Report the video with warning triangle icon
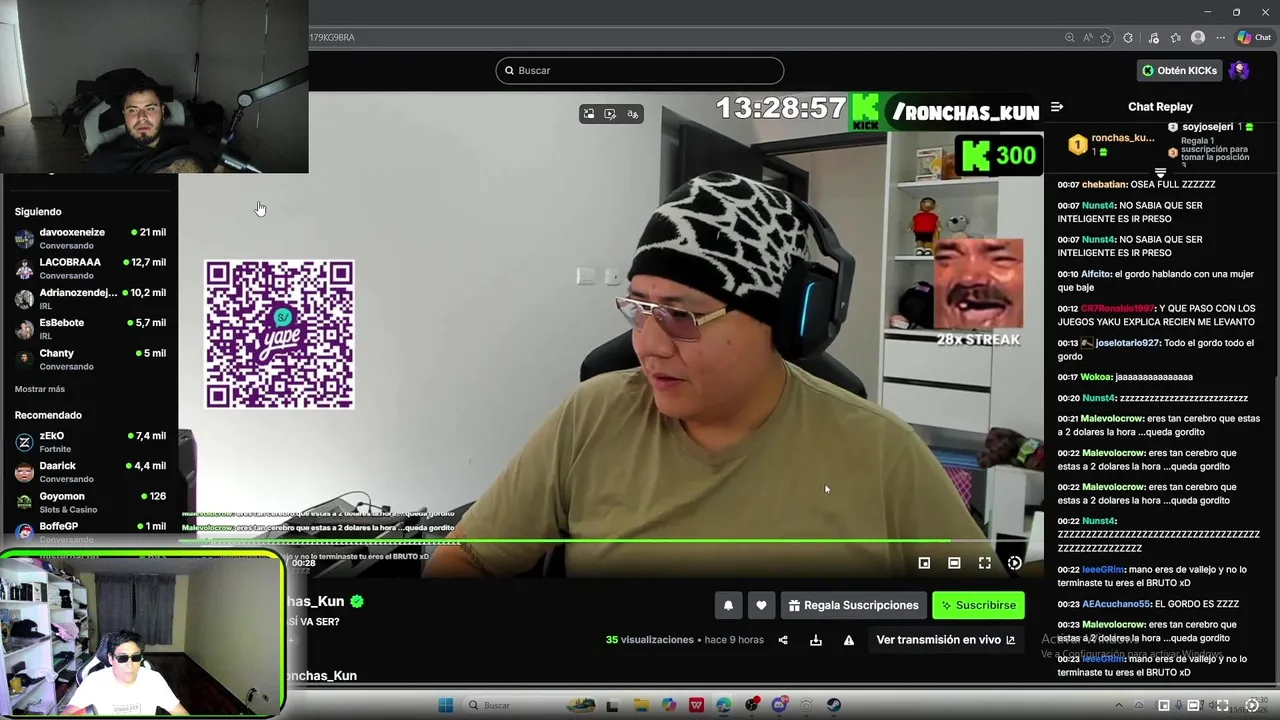Screen dimensions: 1280x720 click(849, 640)
